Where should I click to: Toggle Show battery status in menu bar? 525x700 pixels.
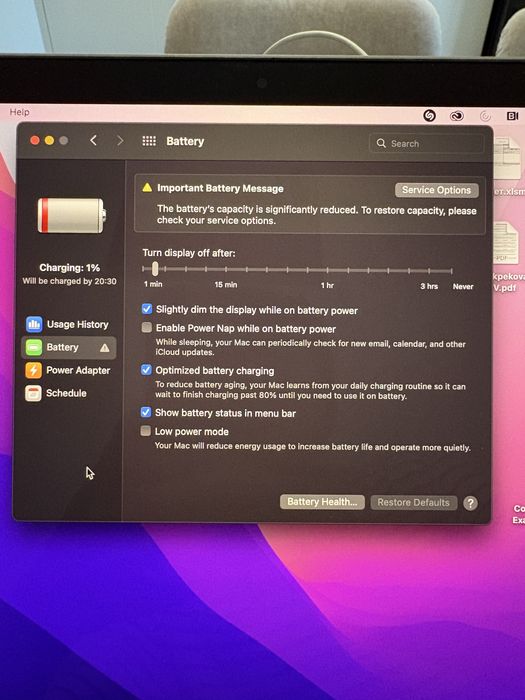pos(146,412)
